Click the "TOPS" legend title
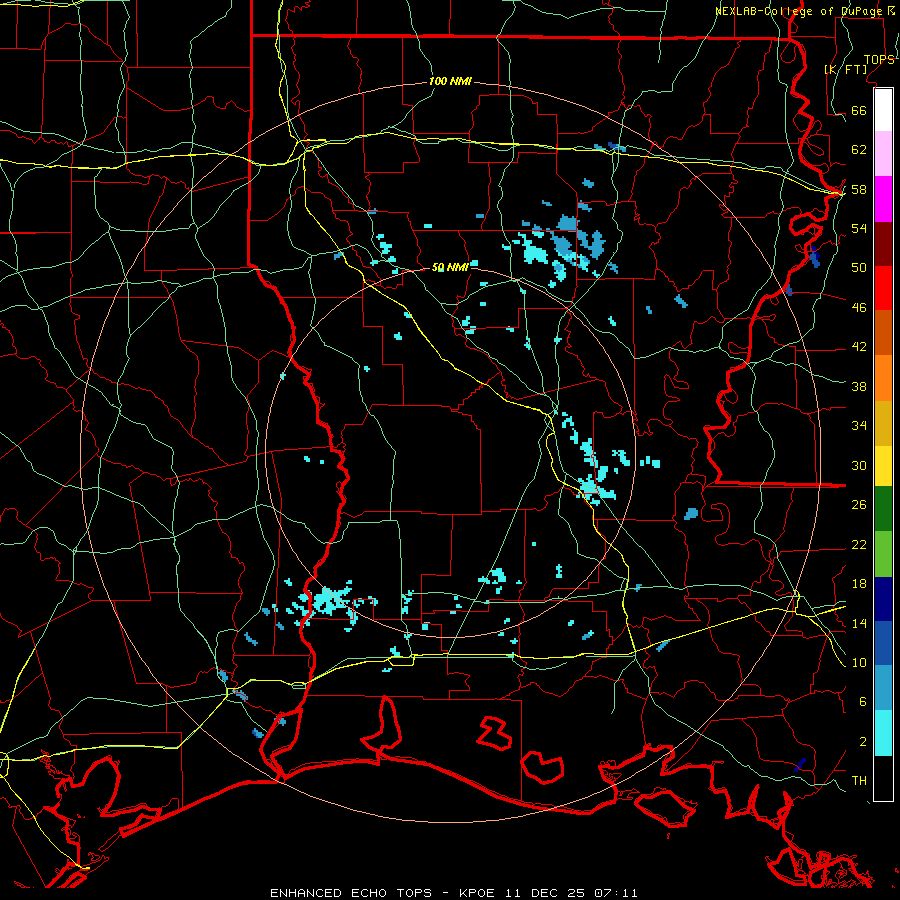The image size is (900, 900). click(879, 60)
